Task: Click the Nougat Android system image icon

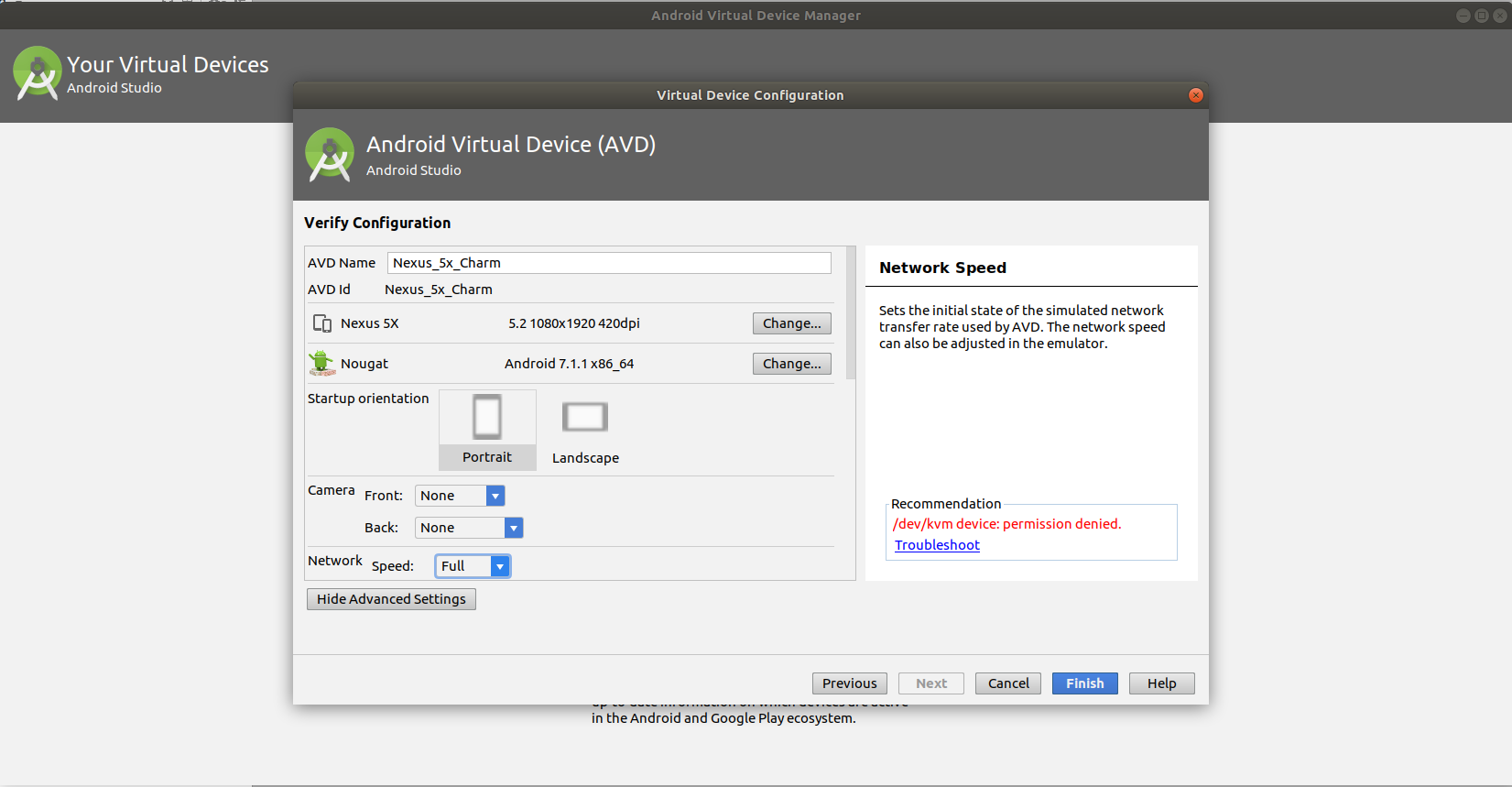Action: tap(321, 364)
